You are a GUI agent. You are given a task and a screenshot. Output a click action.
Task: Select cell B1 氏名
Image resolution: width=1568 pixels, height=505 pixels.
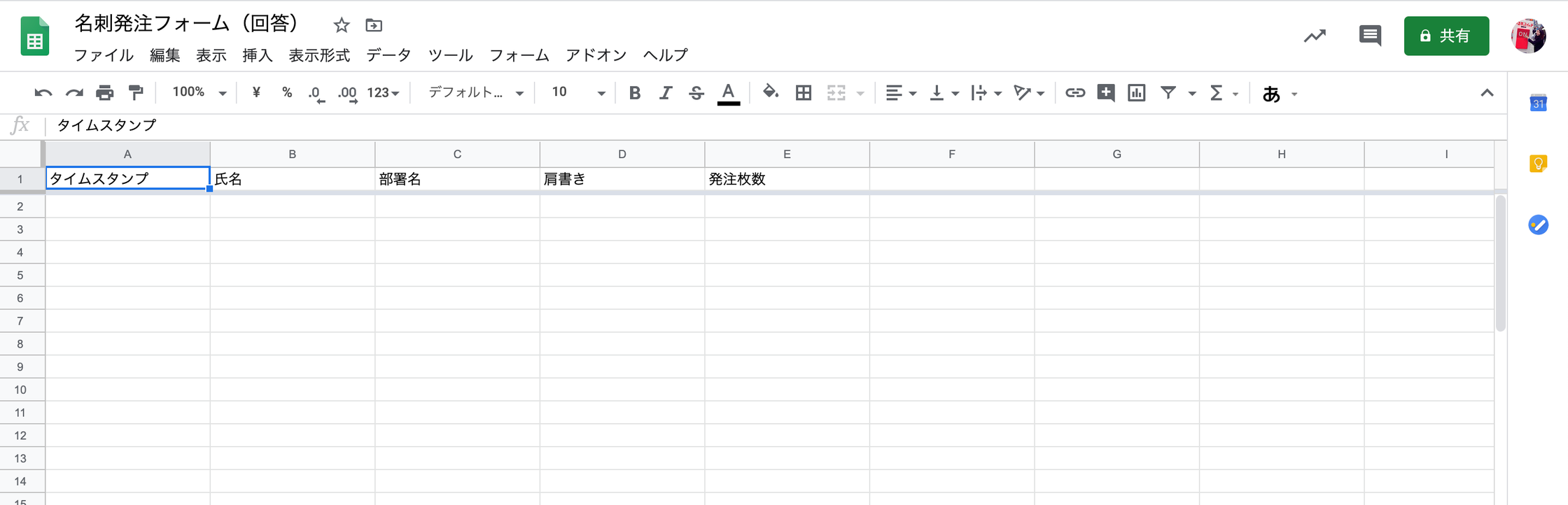(293, 178)
